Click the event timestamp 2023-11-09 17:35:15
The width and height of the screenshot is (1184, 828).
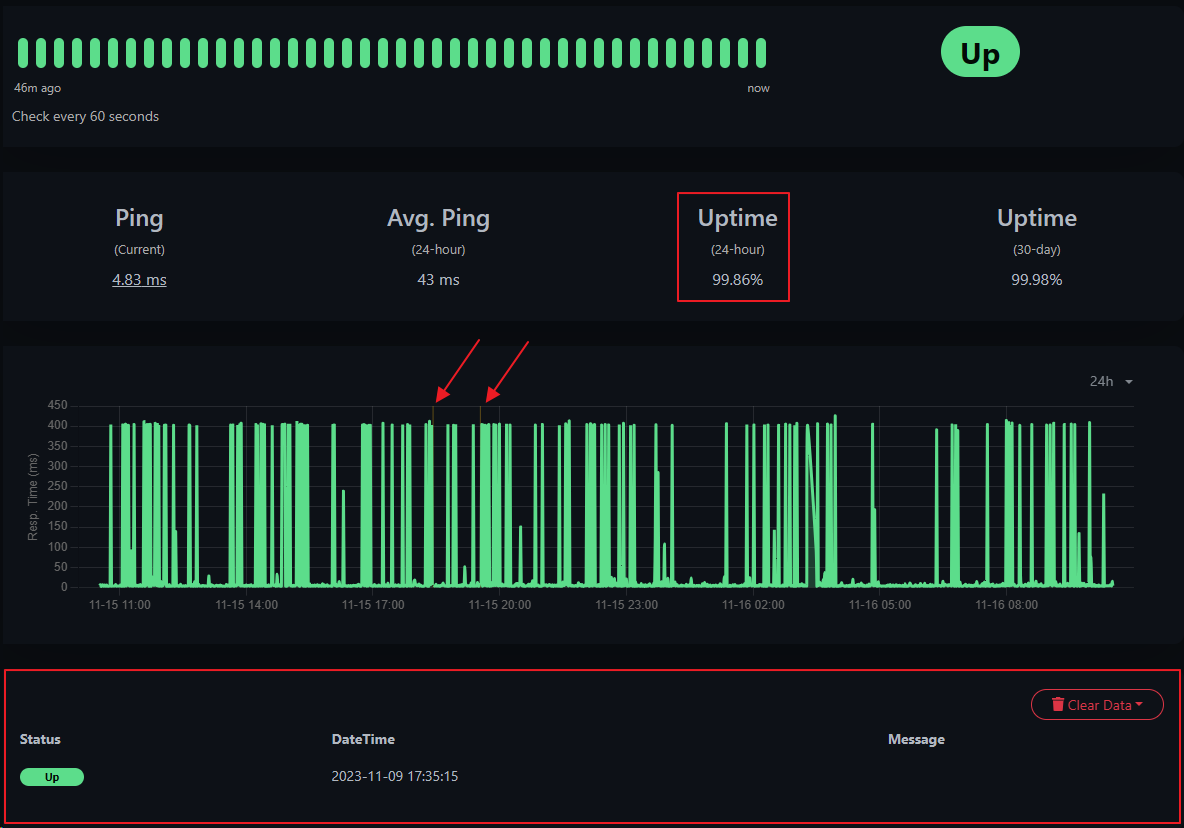[395, 776]
